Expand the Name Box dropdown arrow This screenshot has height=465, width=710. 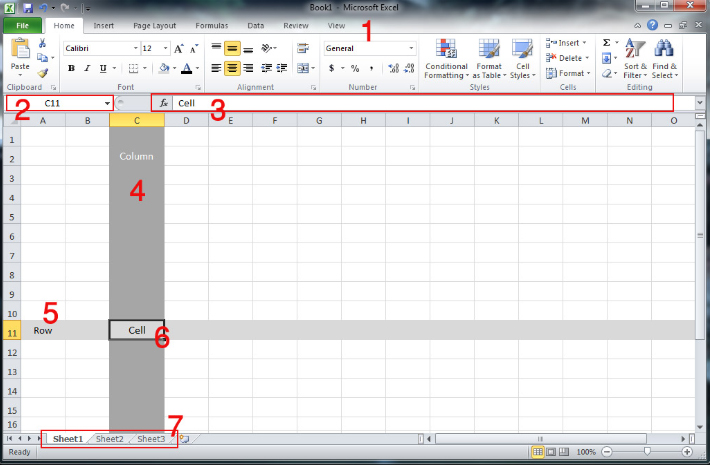[107, 103]
